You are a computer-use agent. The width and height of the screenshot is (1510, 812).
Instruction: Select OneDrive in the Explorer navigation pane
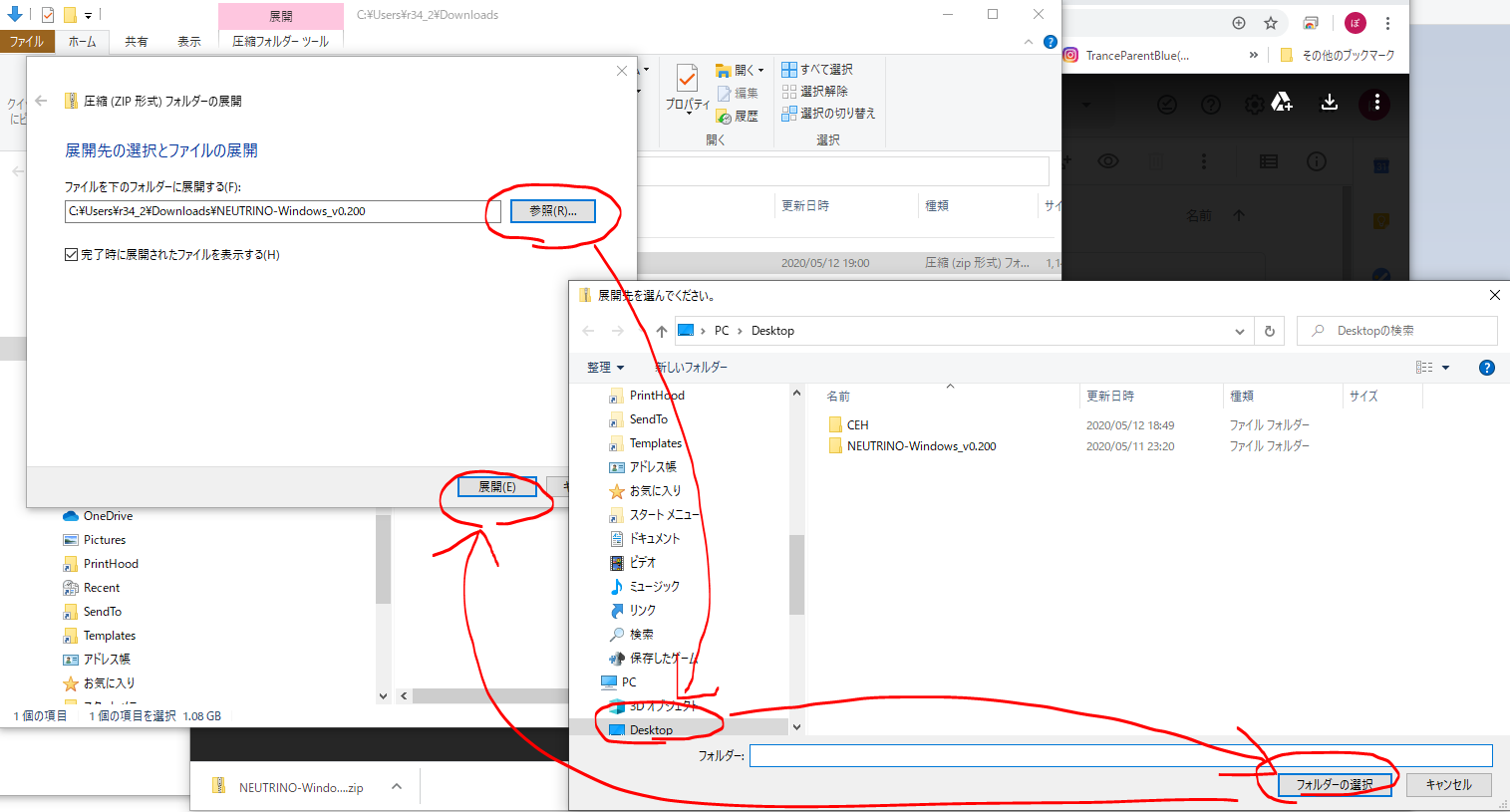tap(108, 516)
